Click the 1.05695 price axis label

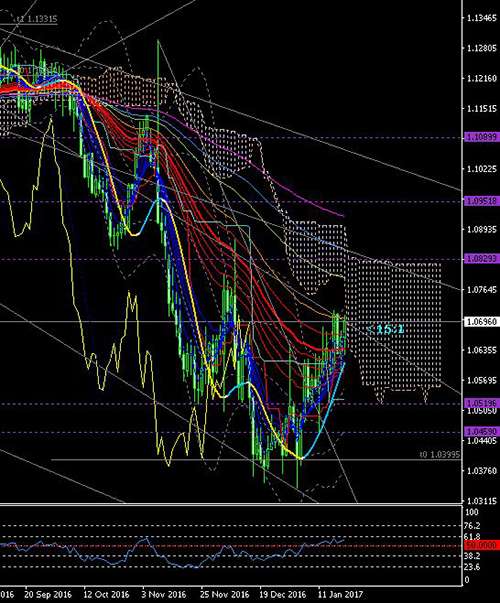point(482,380)
